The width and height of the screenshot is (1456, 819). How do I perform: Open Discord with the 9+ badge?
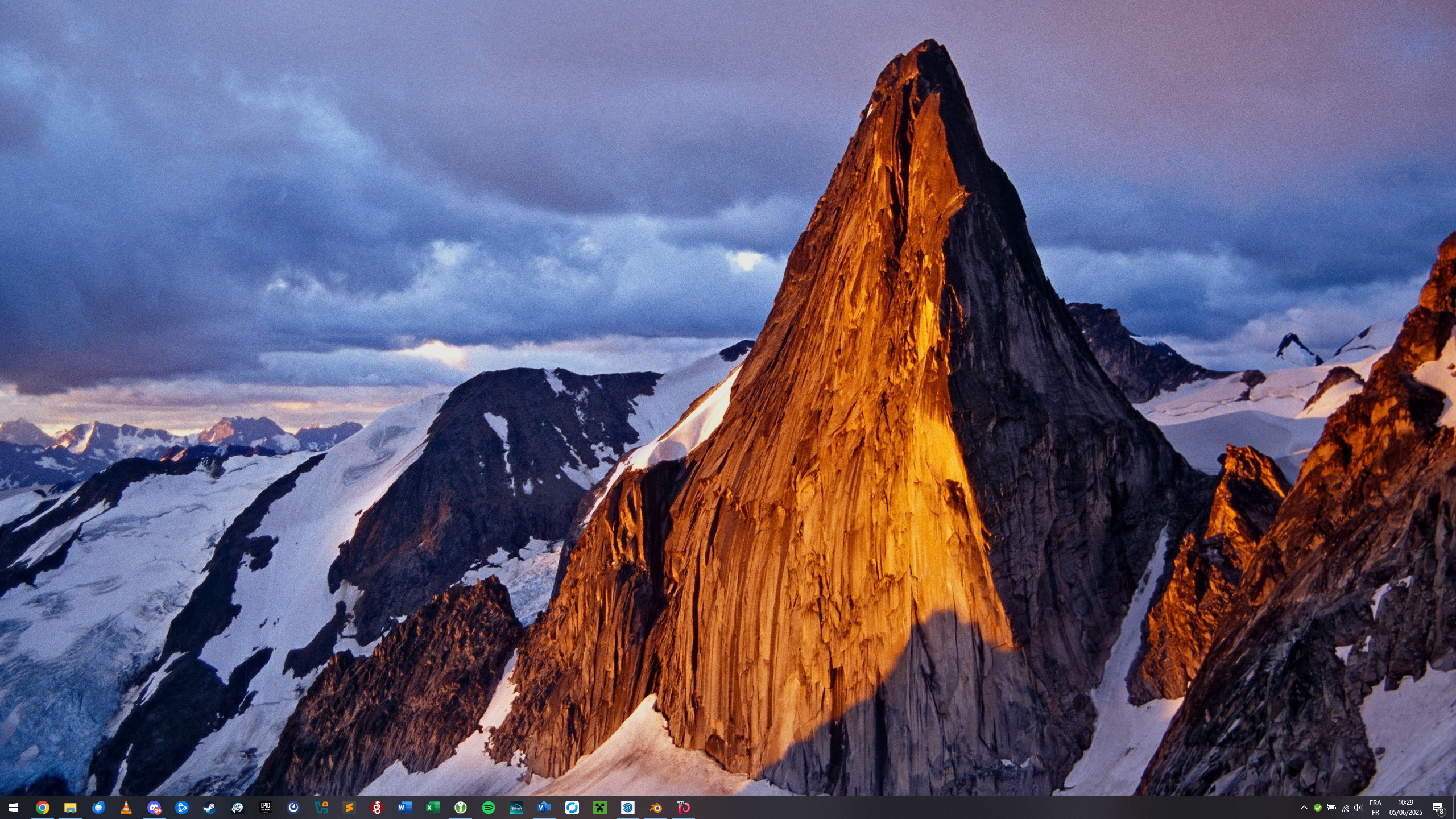[154, 808]
